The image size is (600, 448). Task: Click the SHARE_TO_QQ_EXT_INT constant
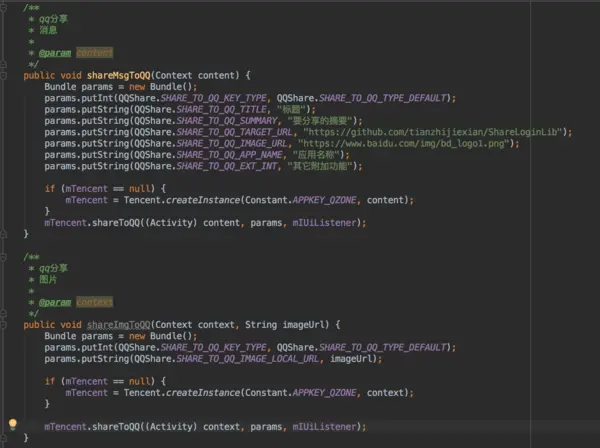click(227, 166)
